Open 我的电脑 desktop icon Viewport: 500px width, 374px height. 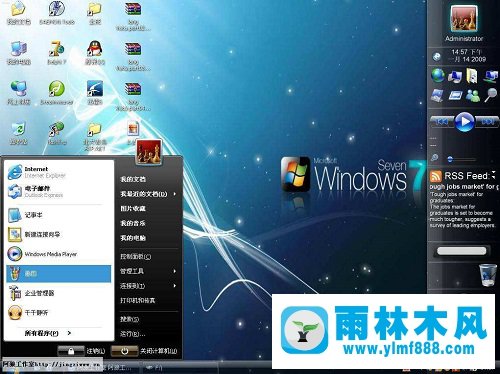[x=19, y=53]
